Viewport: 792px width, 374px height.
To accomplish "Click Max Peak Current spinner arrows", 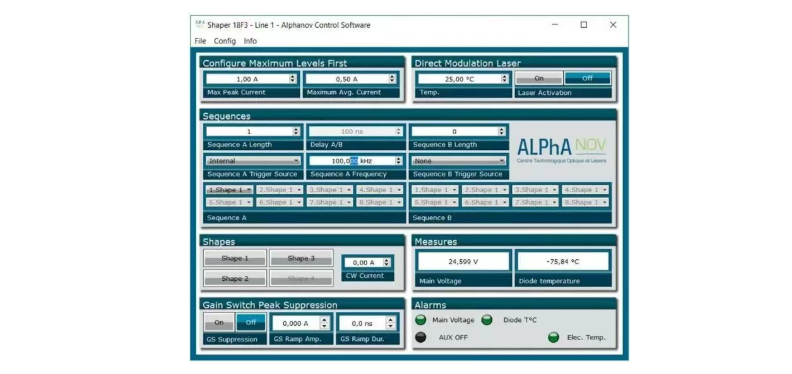I will click(x=292, y=79).
